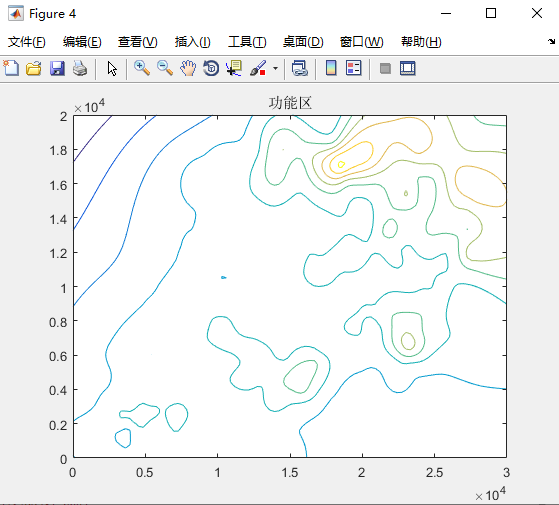Activate the Zoom Out magnifier tool
Screen dimensions: 559x505
point(165,68)
